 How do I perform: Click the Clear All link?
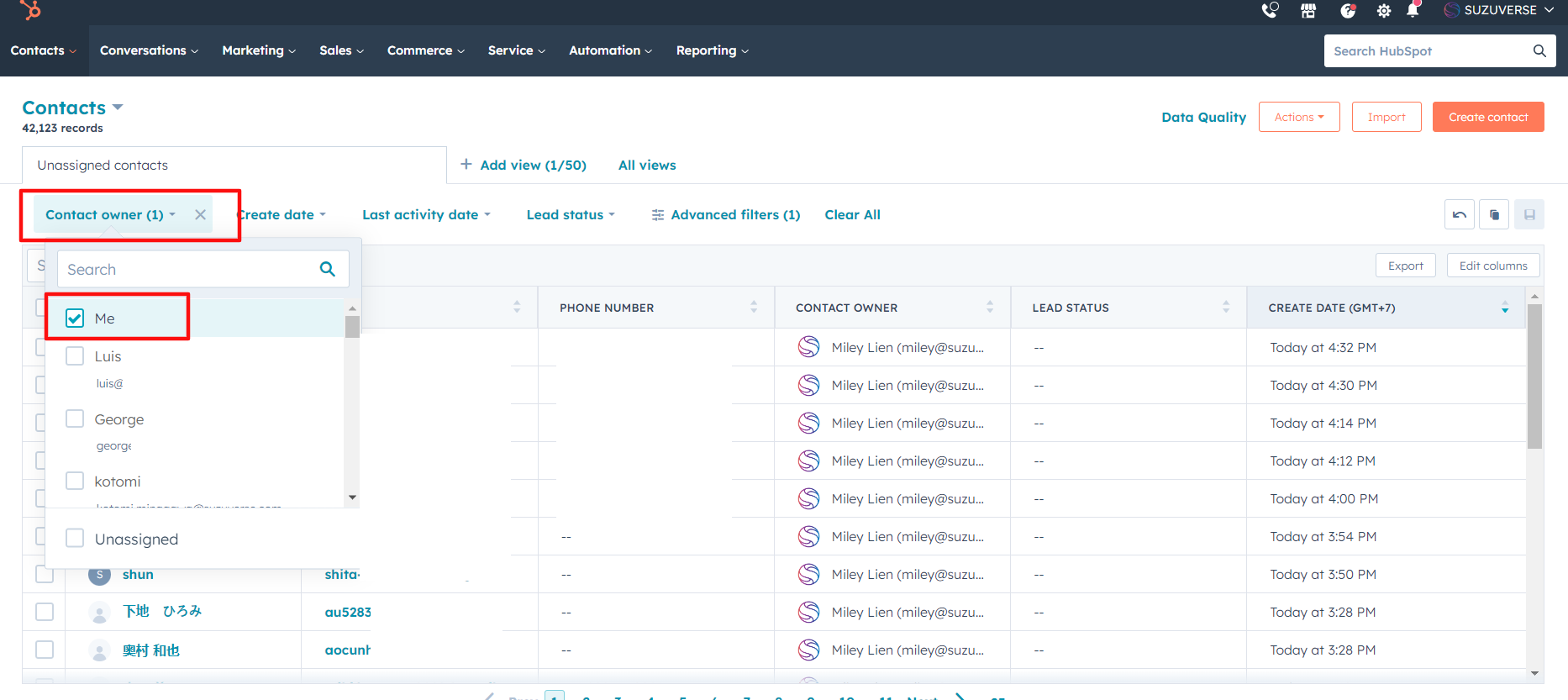click(852, 214)
